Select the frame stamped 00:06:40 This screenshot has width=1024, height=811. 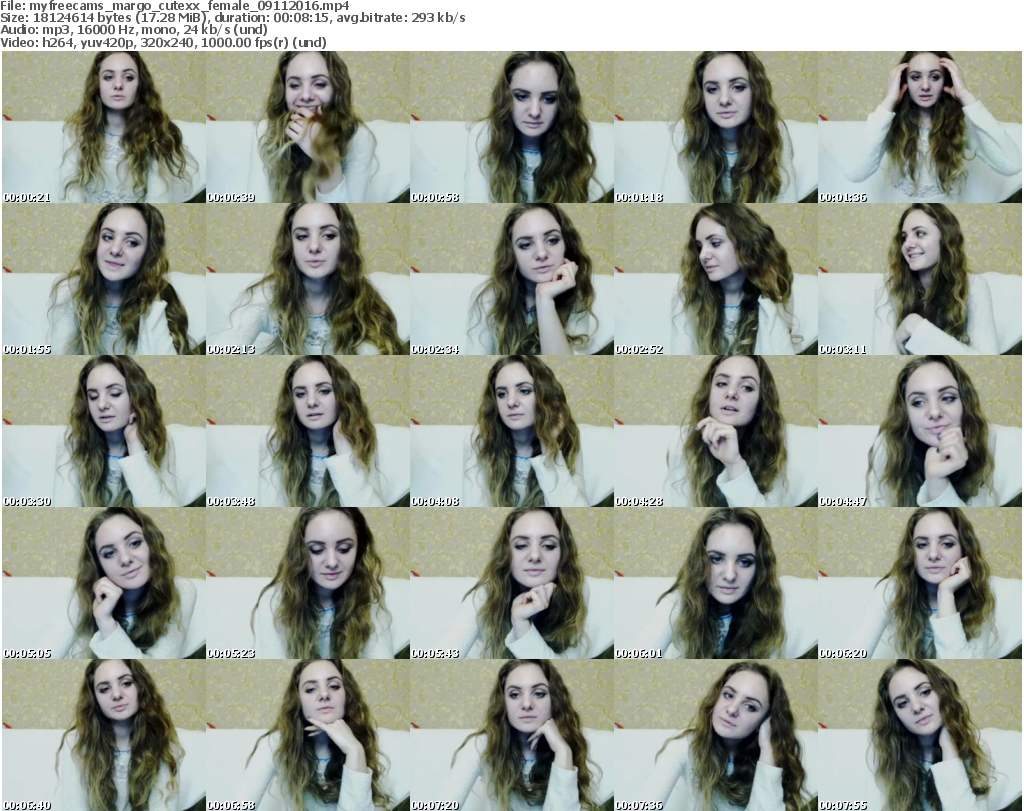coord(104,735)
